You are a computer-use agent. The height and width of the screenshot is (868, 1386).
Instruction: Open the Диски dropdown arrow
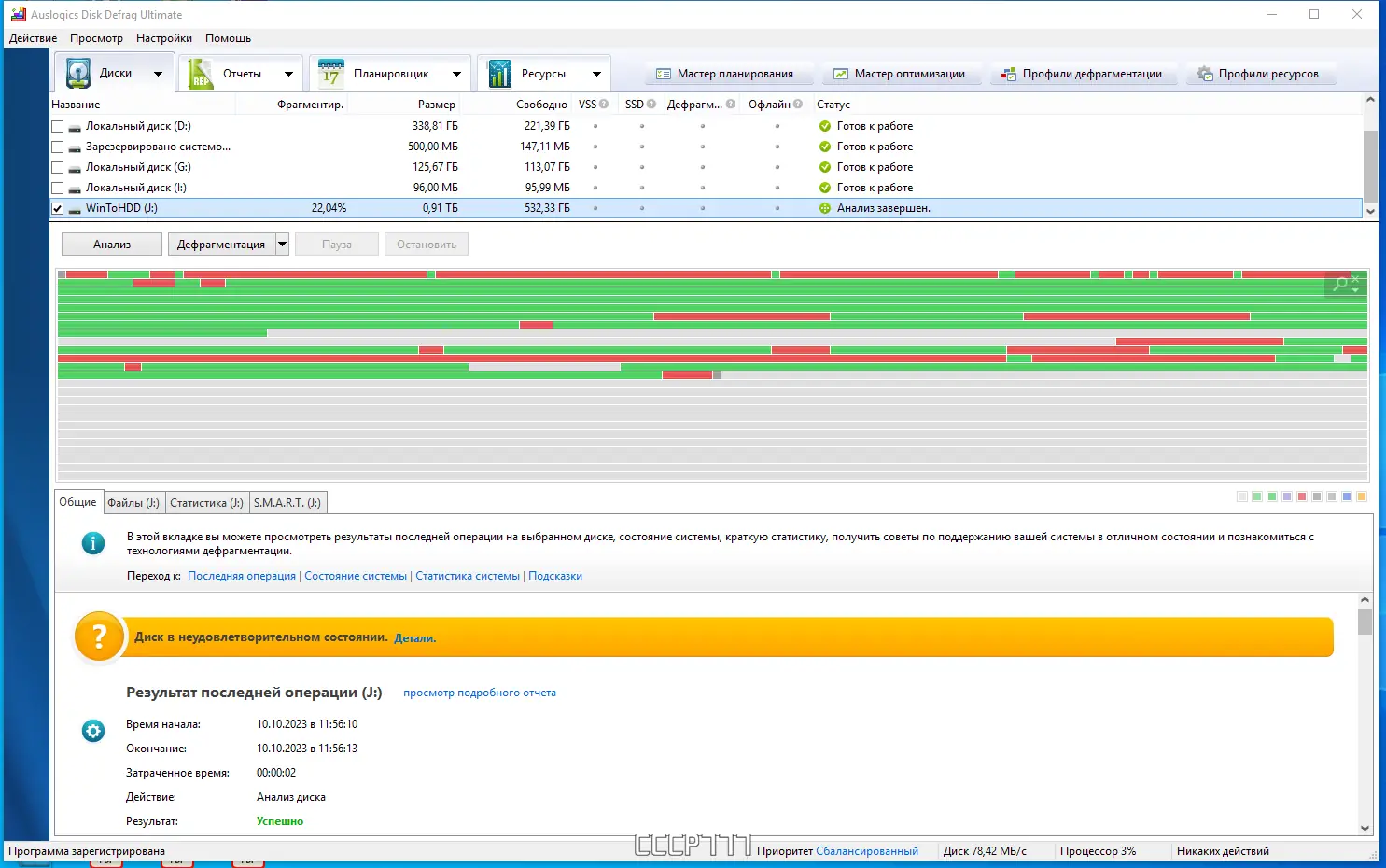158,73
